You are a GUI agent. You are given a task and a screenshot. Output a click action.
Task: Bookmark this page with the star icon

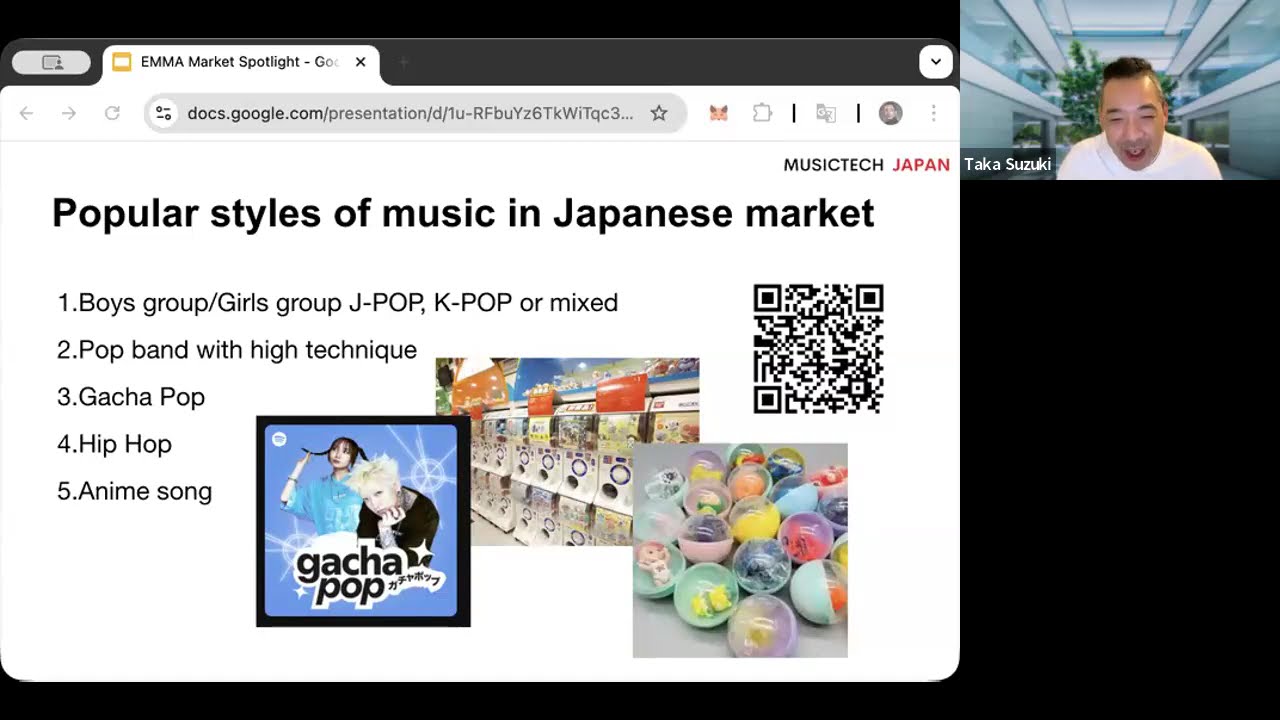(659, 113)
